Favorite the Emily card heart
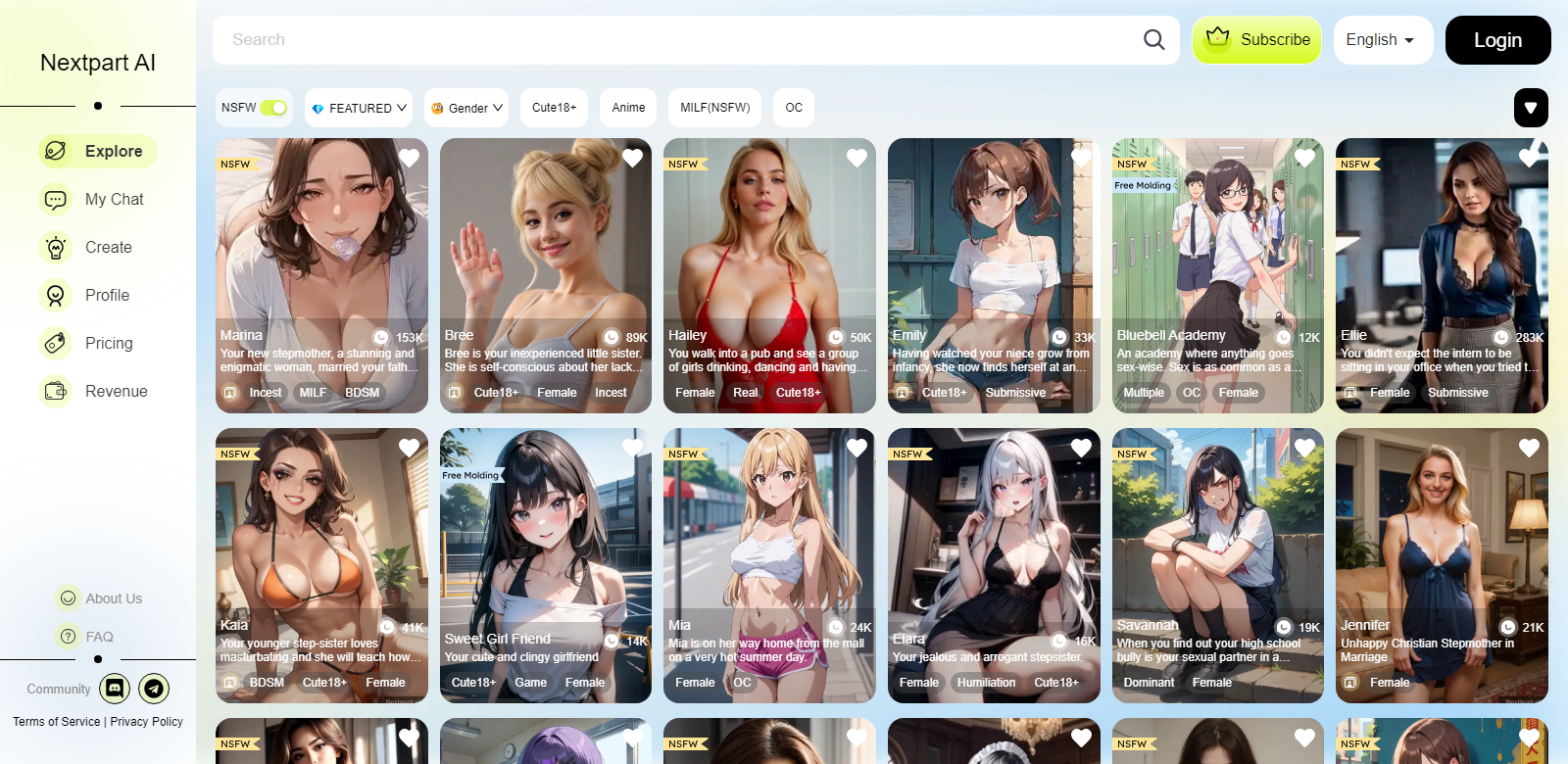Image resolution: width=1568 pixels, height=764 pixels. [x=1081, y=158]
